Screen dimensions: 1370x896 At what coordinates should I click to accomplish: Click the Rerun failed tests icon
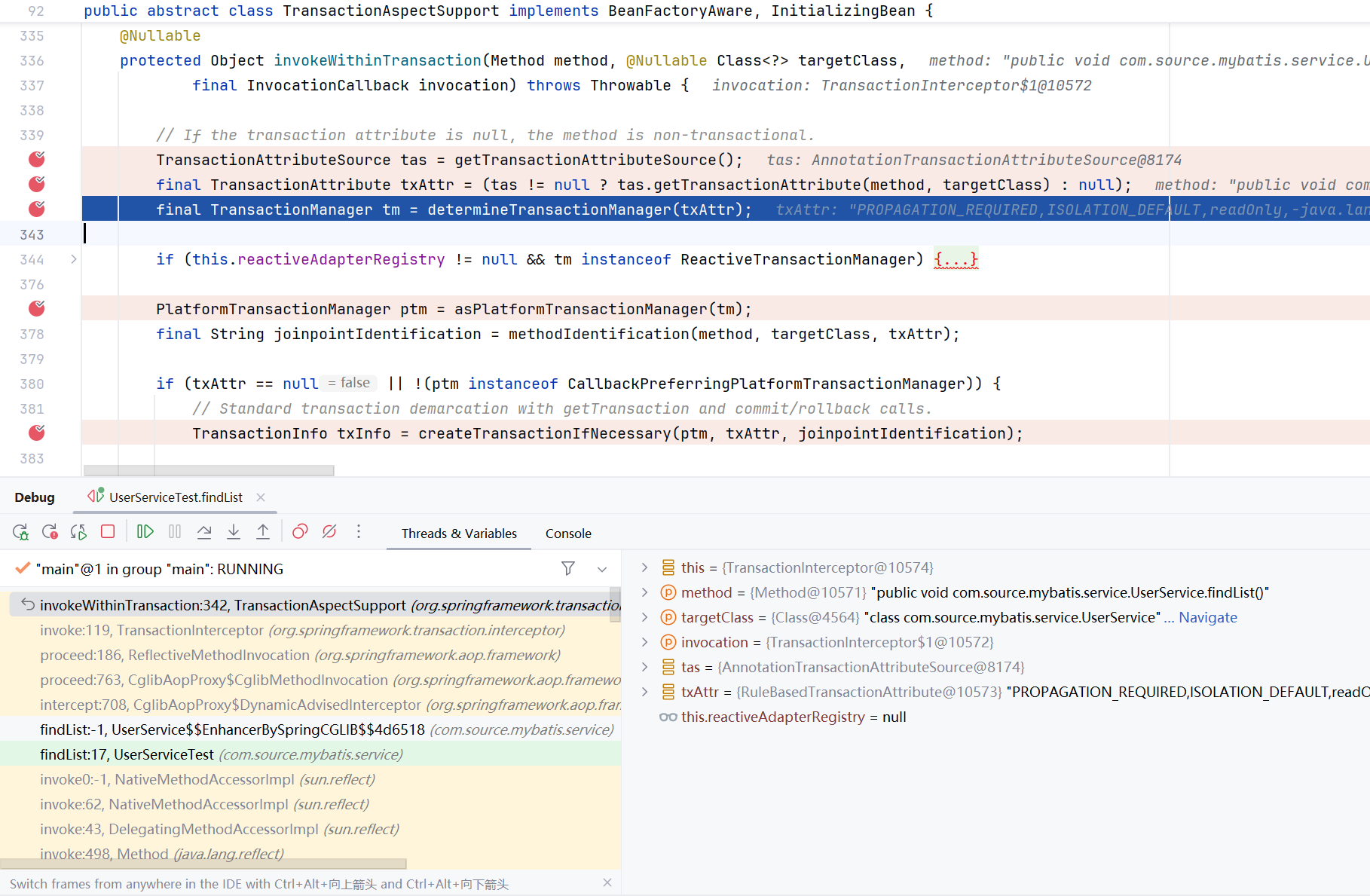tap(50, 532)
